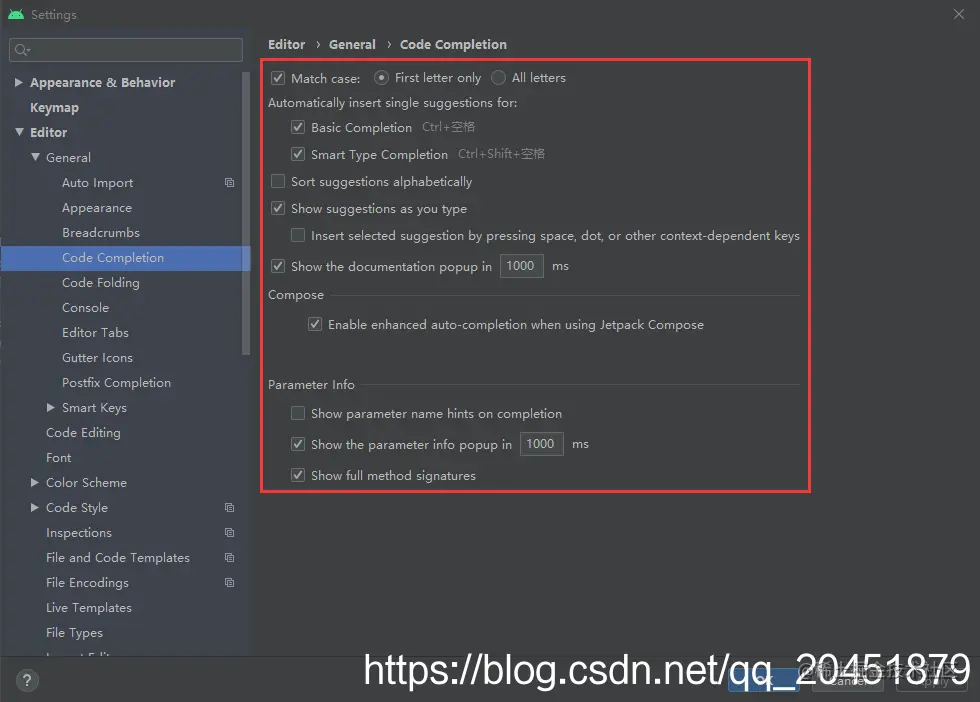Uncheck Basic Completion auto-insert
Screen dimensions: 980x702
coord(298,128)
